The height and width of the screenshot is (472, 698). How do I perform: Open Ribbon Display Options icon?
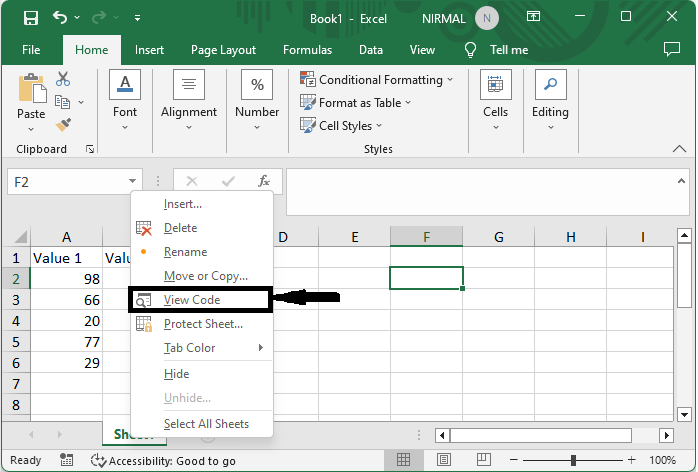tap(533, 16)
